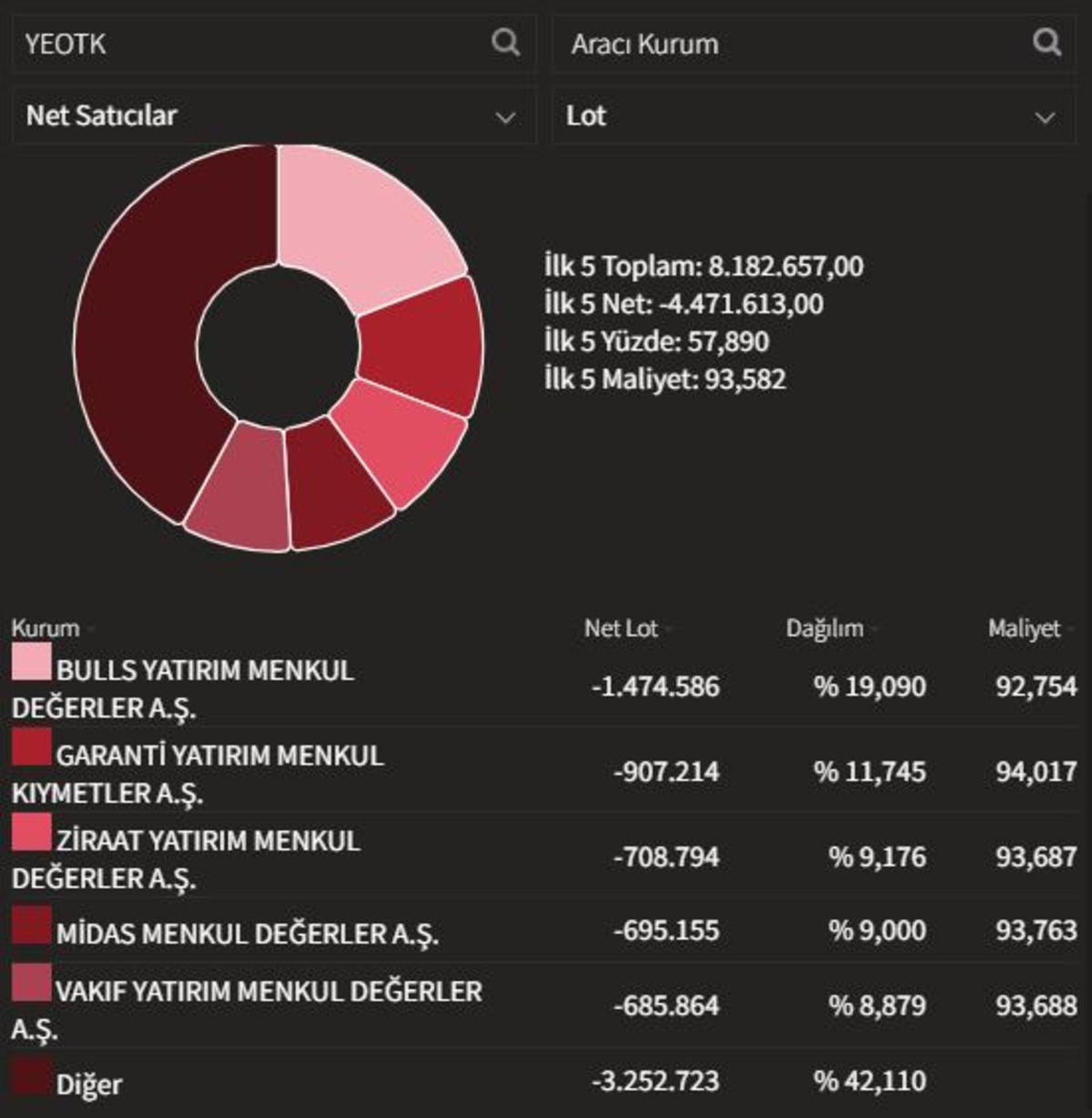Click the İlk 5 Yüzde summary line

point(656,342)
